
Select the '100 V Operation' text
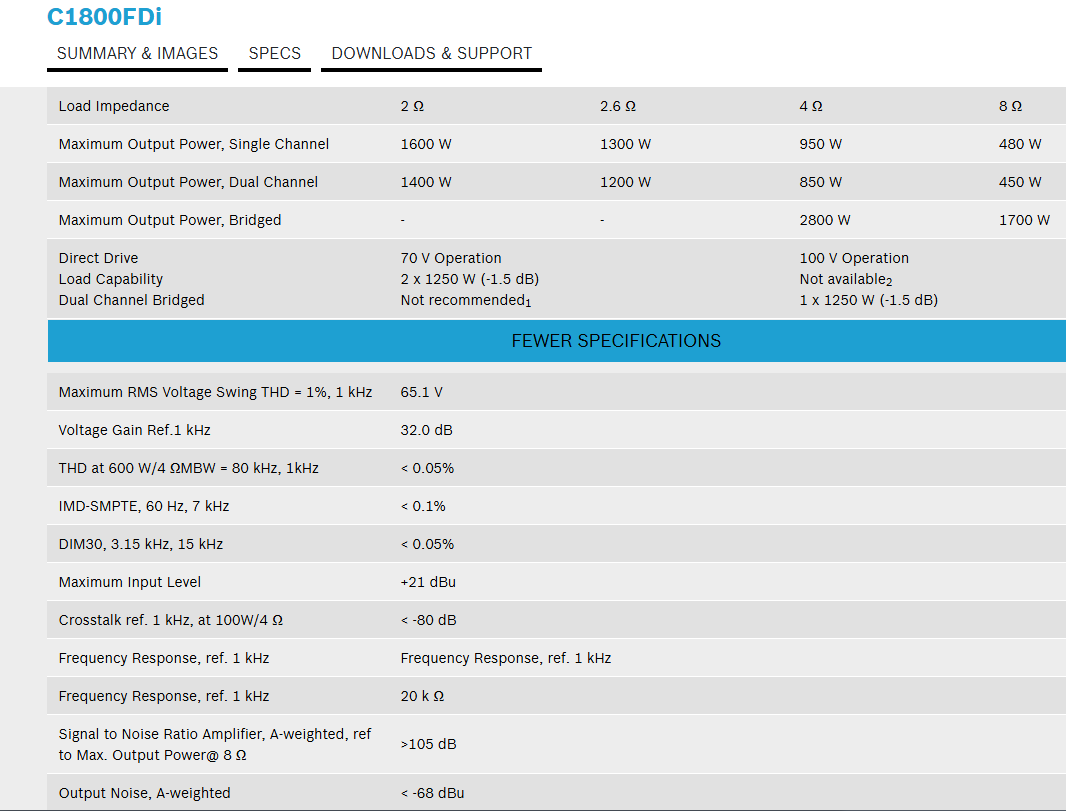click(854, 258)
